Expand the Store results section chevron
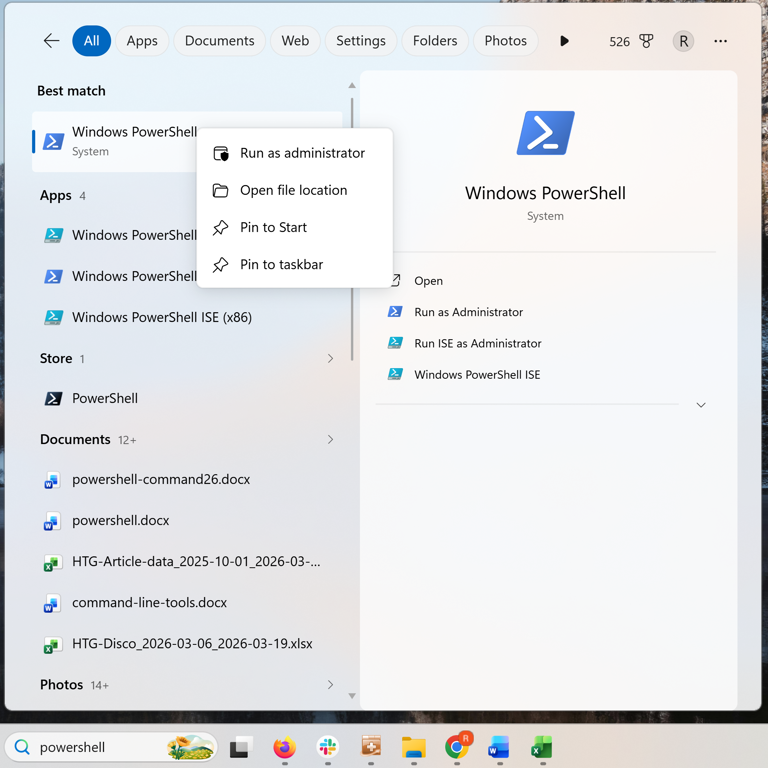 coord(330,359)
